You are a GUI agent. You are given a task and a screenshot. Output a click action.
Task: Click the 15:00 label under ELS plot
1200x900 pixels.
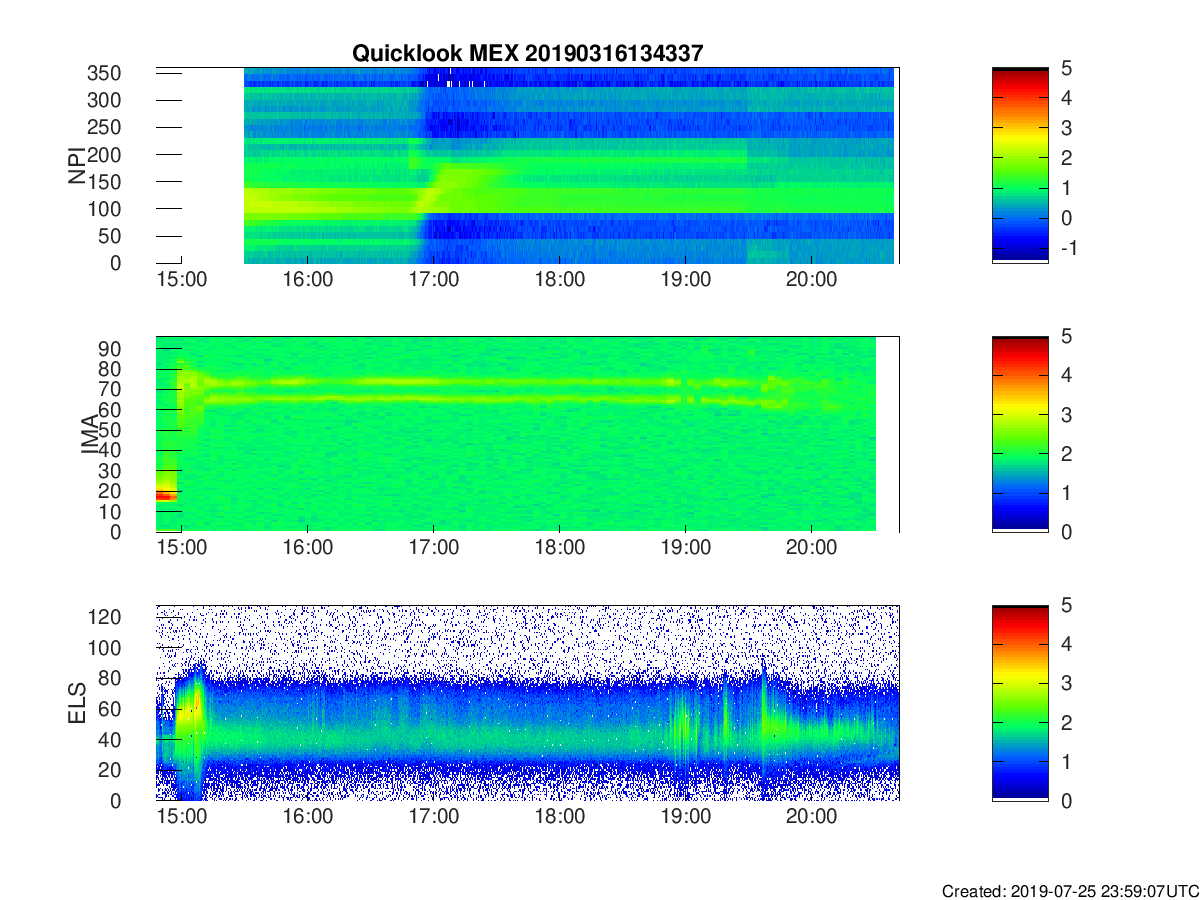coord(181,818)
